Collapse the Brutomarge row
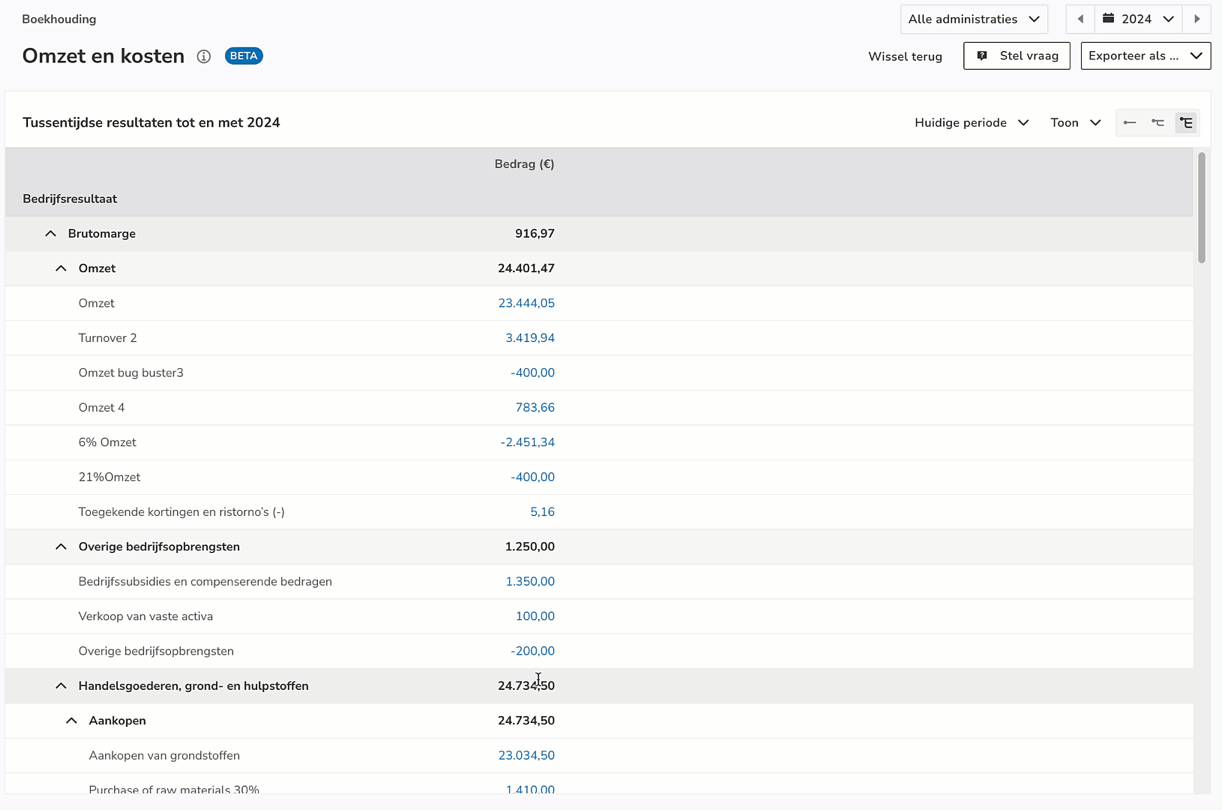 coord(51,234)
